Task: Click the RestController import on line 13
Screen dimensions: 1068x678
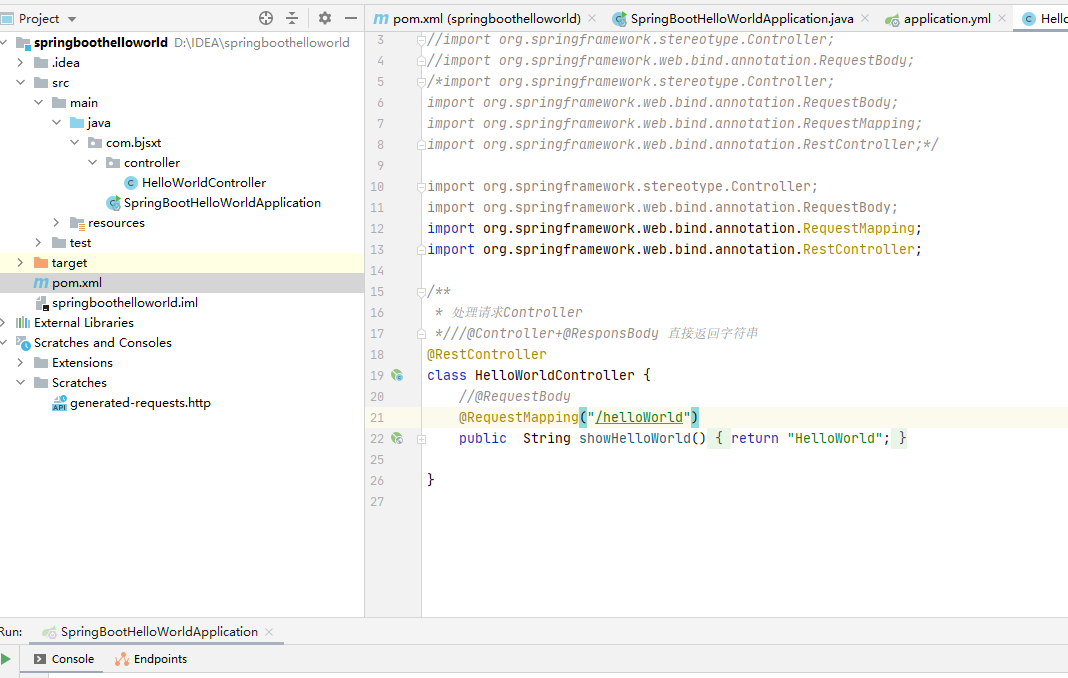Action: [858, 249]
